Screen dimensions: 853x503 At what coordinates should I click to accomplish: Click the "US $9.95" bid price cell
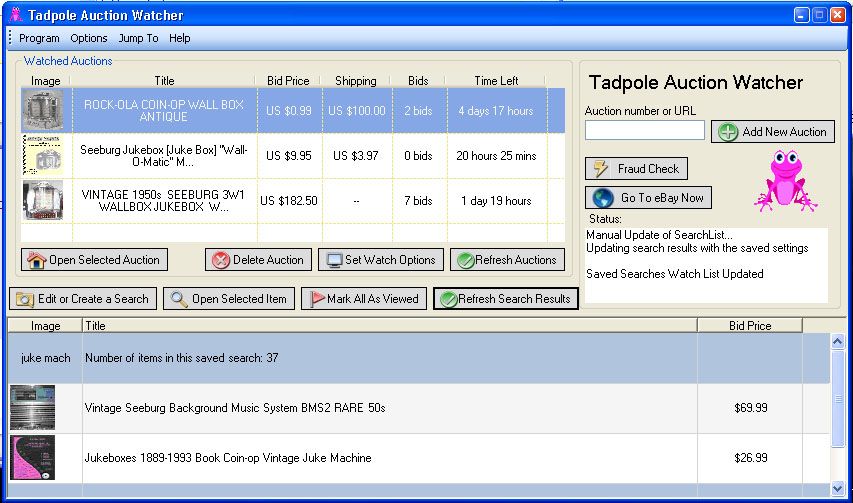pyautogui.click(x=289, y=156)
